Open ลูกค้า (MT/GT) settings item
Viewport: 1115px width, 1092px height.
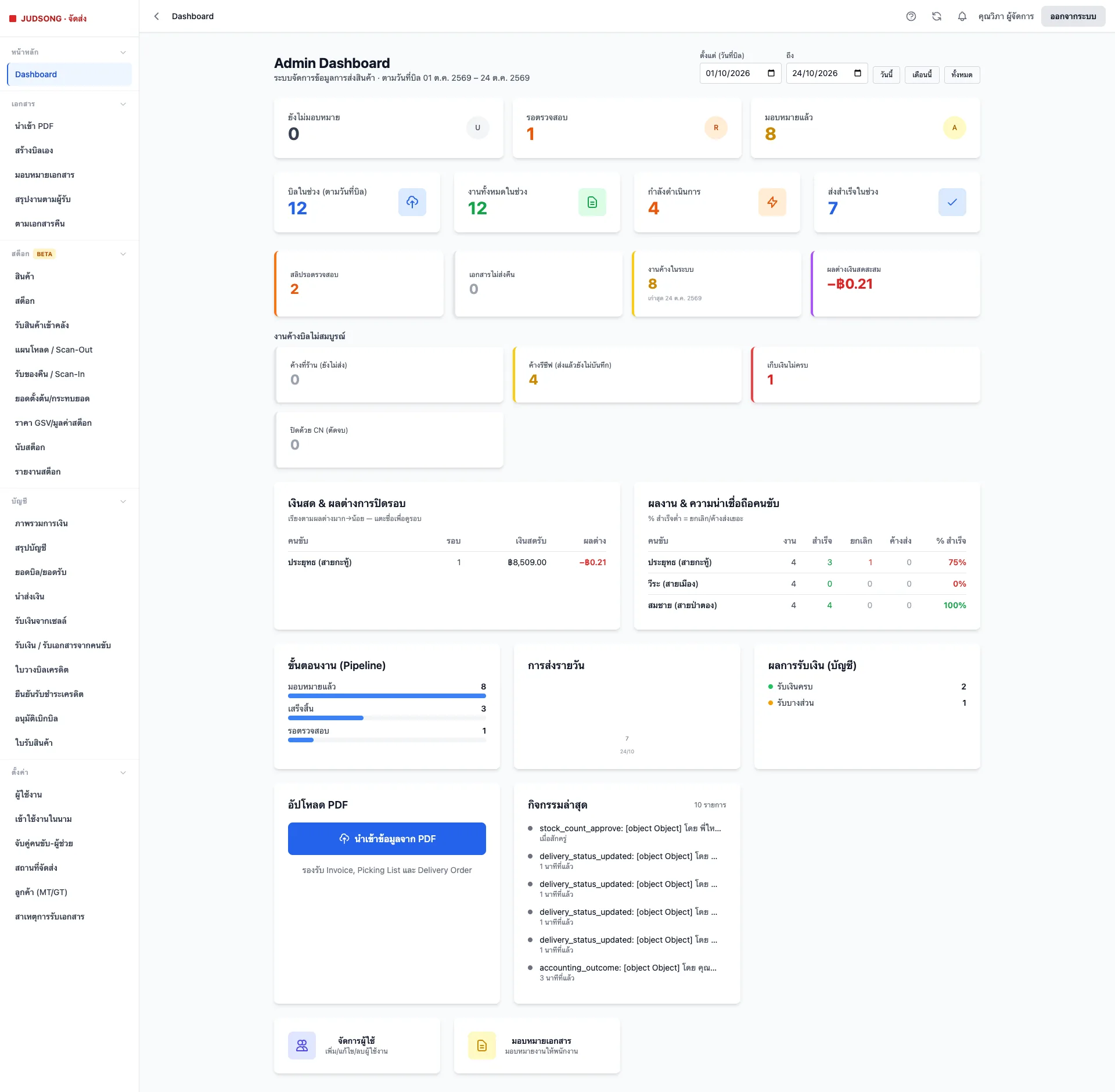[x=69, y=892]
